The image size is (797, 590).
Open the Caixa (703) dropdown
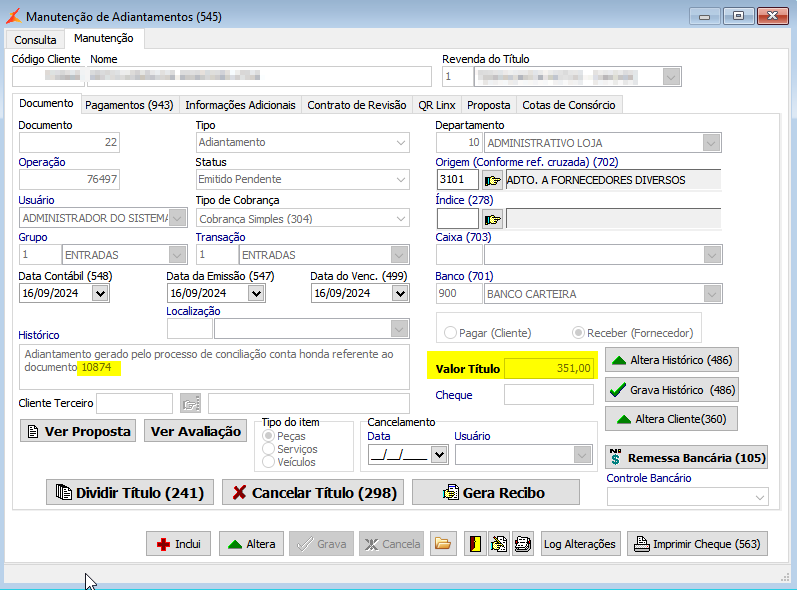tap(711, 256)
